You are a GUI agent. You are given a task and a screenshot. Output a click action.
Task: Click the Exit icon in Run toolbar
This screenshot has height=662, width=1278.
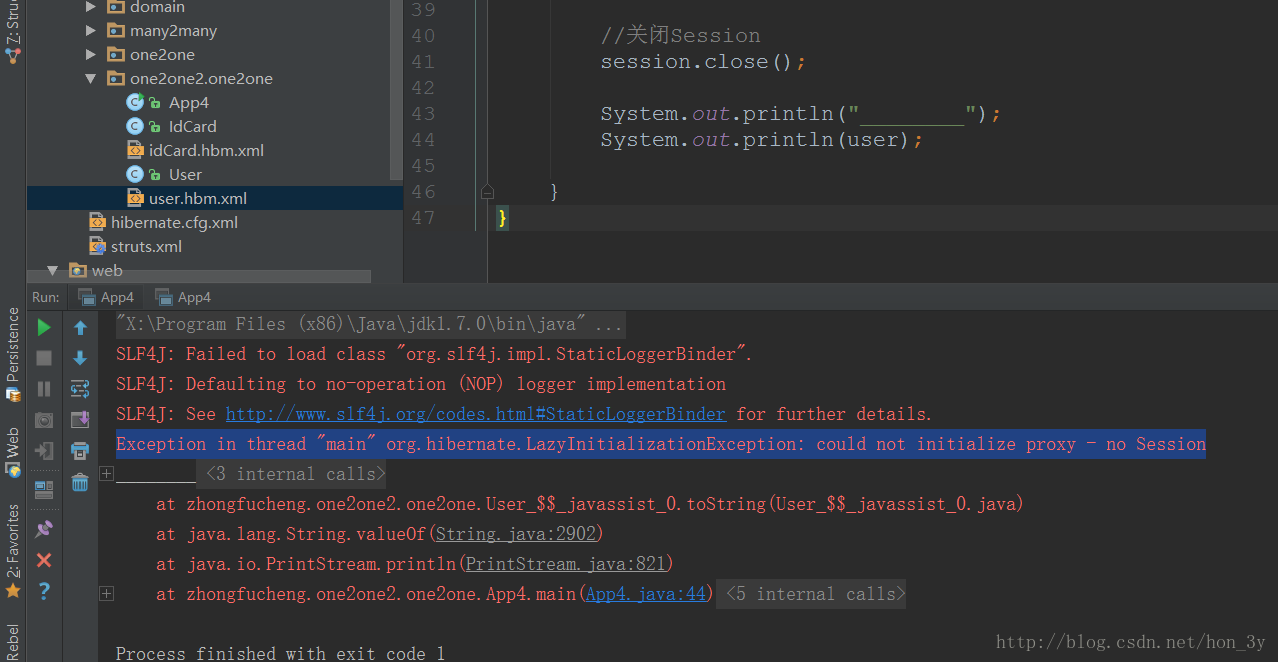tap(44, 451)
